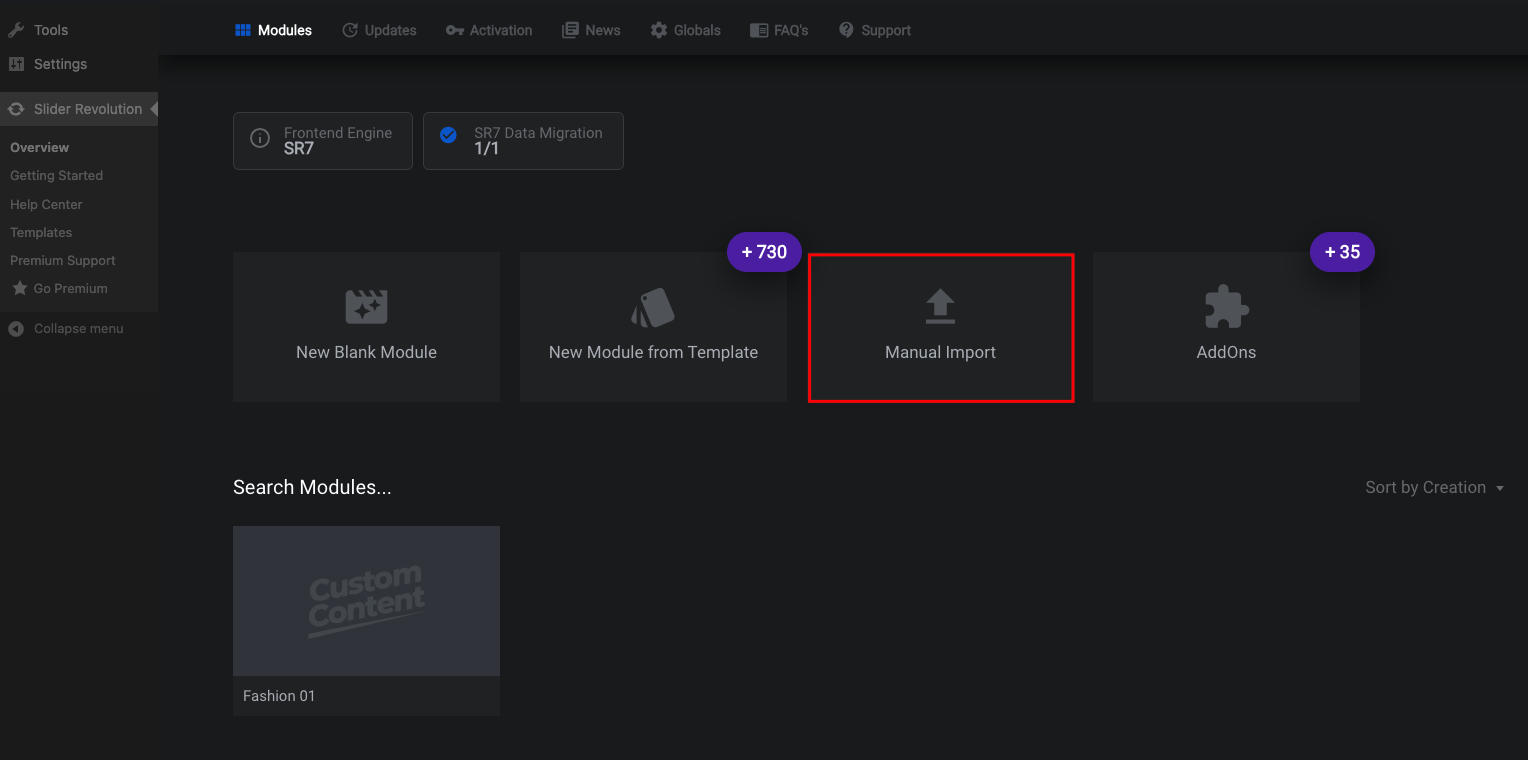
Task: Open the Support tab
Action: (x=875, y=30)
